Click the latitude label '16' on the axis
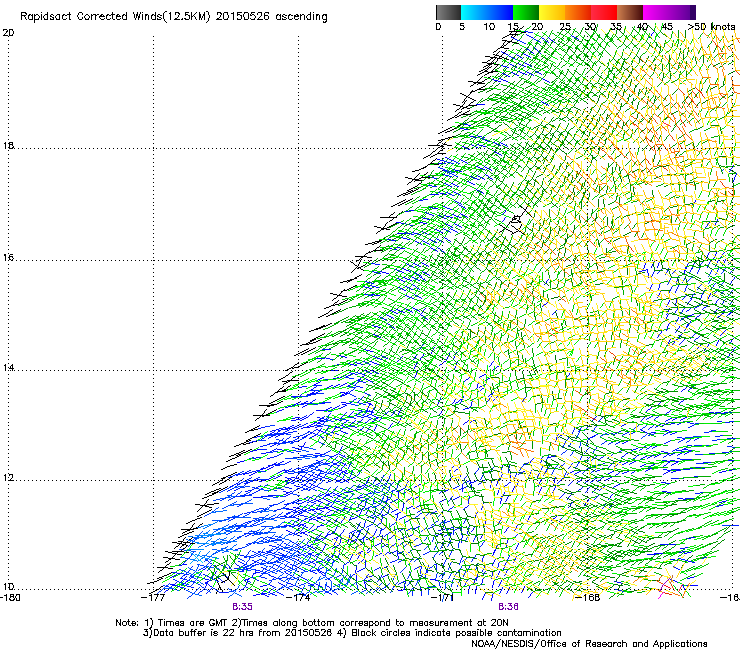Viewport: 740px width, 650px height. click(x=8, y=258)
